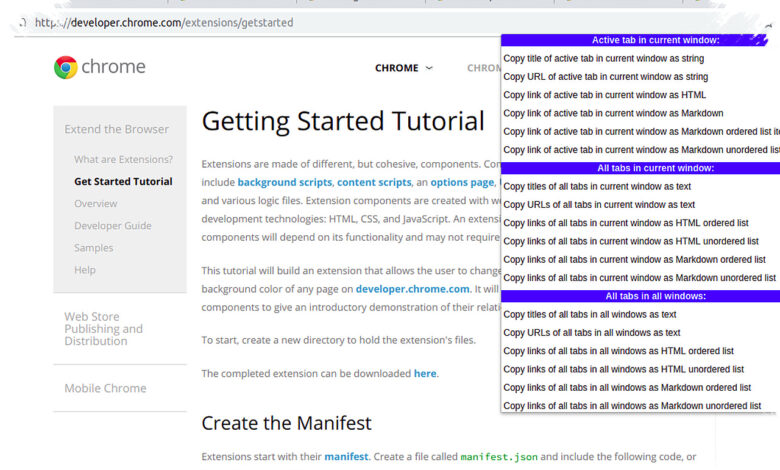The width and height of the screenshot is (780, 470).
Task: Copy URLs of all tabs in all windows
Action: click(x=591, y=333)
